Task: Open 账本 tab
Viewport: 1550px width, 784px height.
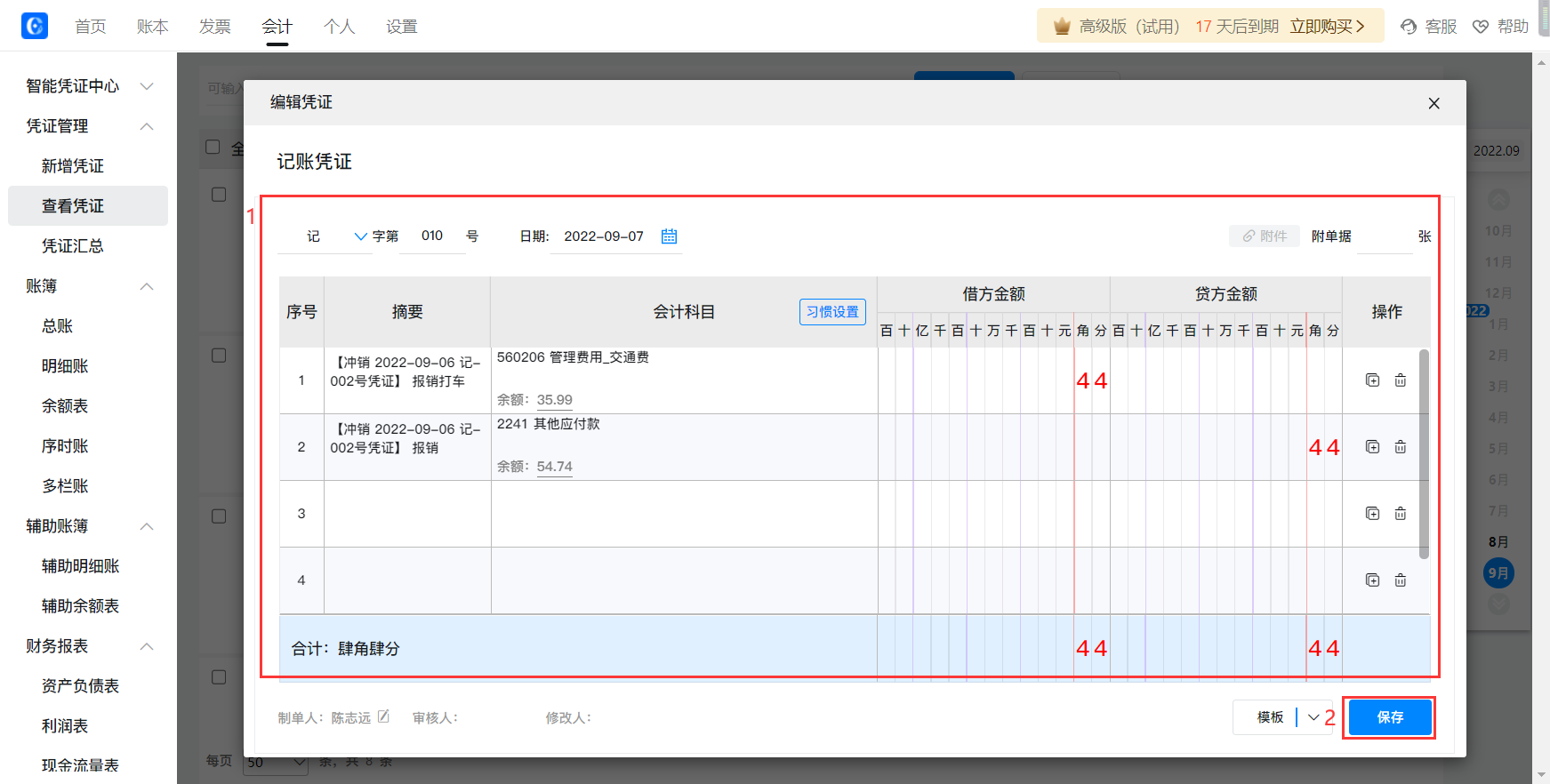Action: point(153,27)
